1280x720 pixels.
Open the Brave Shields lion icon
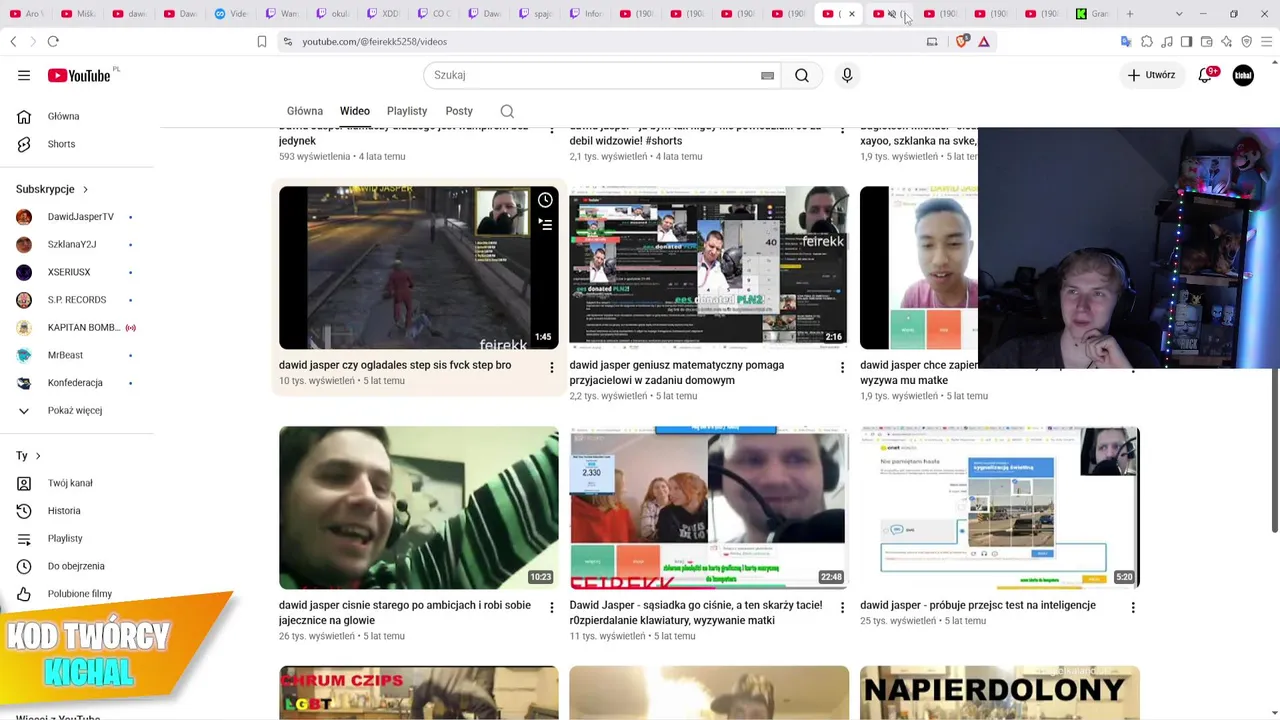click(962, 41)
